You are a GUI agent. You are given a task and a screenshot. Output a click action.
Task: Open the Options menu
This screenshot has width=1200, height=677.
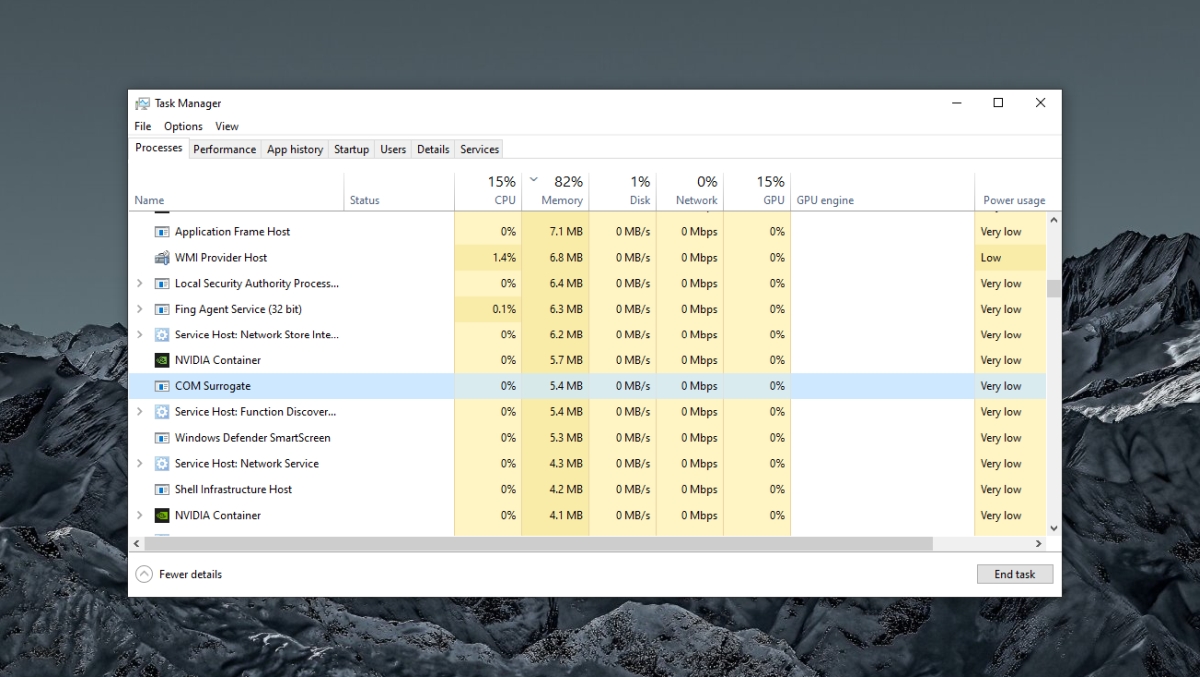coord(183,126)
